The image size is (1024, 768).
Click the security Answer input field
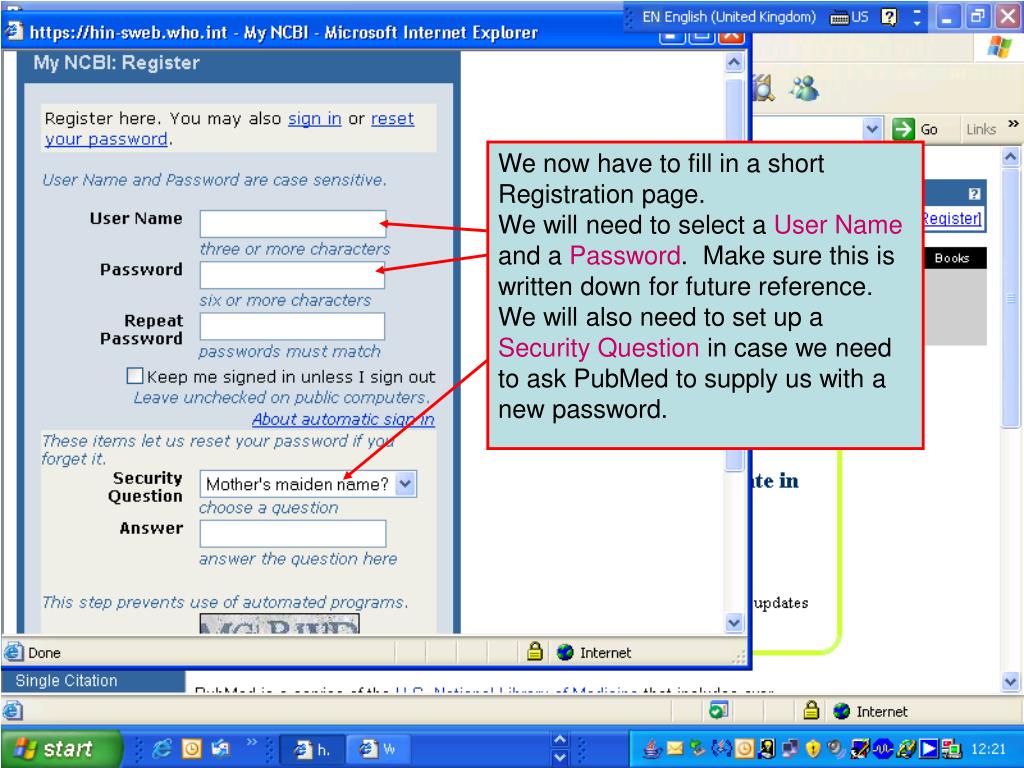tap(293, 534)
